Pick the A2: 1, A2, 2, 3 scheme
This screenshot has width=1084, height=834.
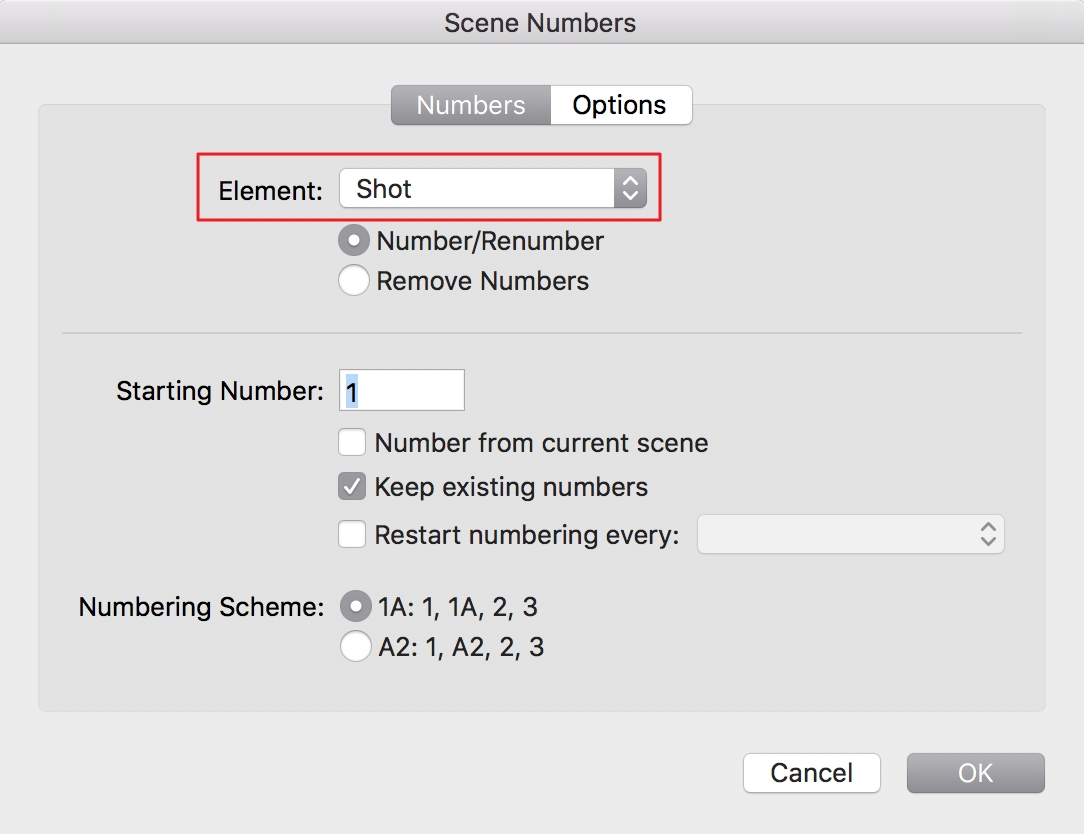pos(355,647)
